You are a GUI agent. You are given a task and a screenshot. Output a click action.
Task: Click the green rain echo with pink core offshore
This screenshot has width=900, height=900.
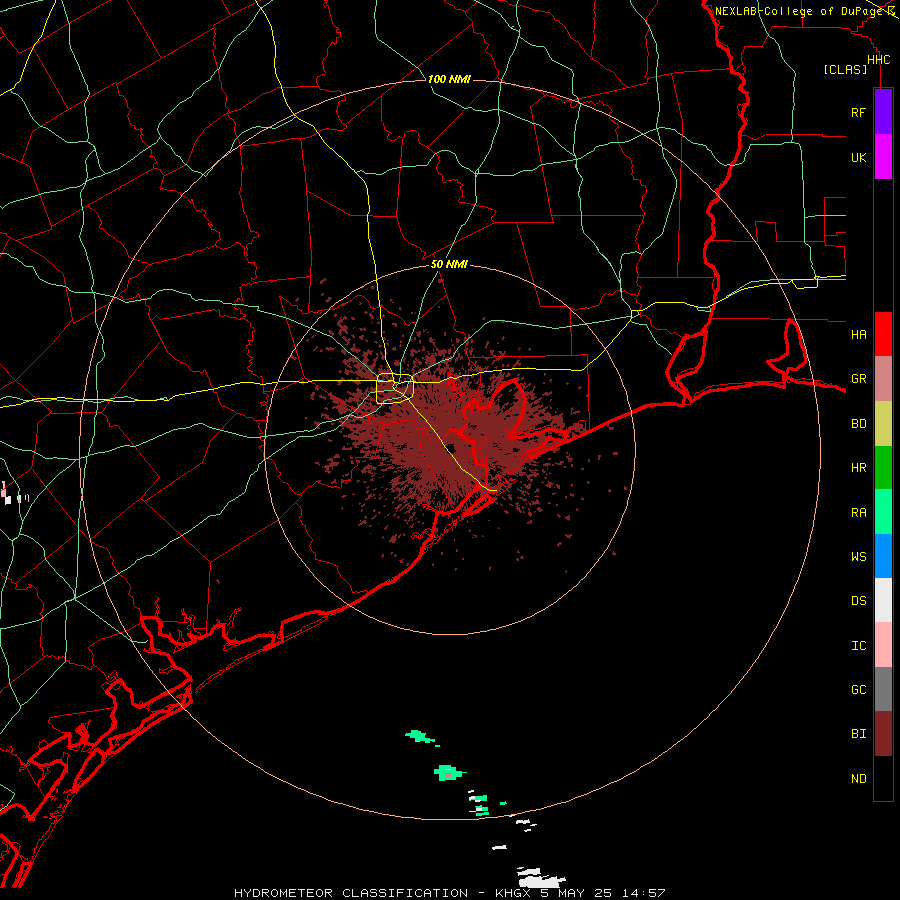point(449,773)
